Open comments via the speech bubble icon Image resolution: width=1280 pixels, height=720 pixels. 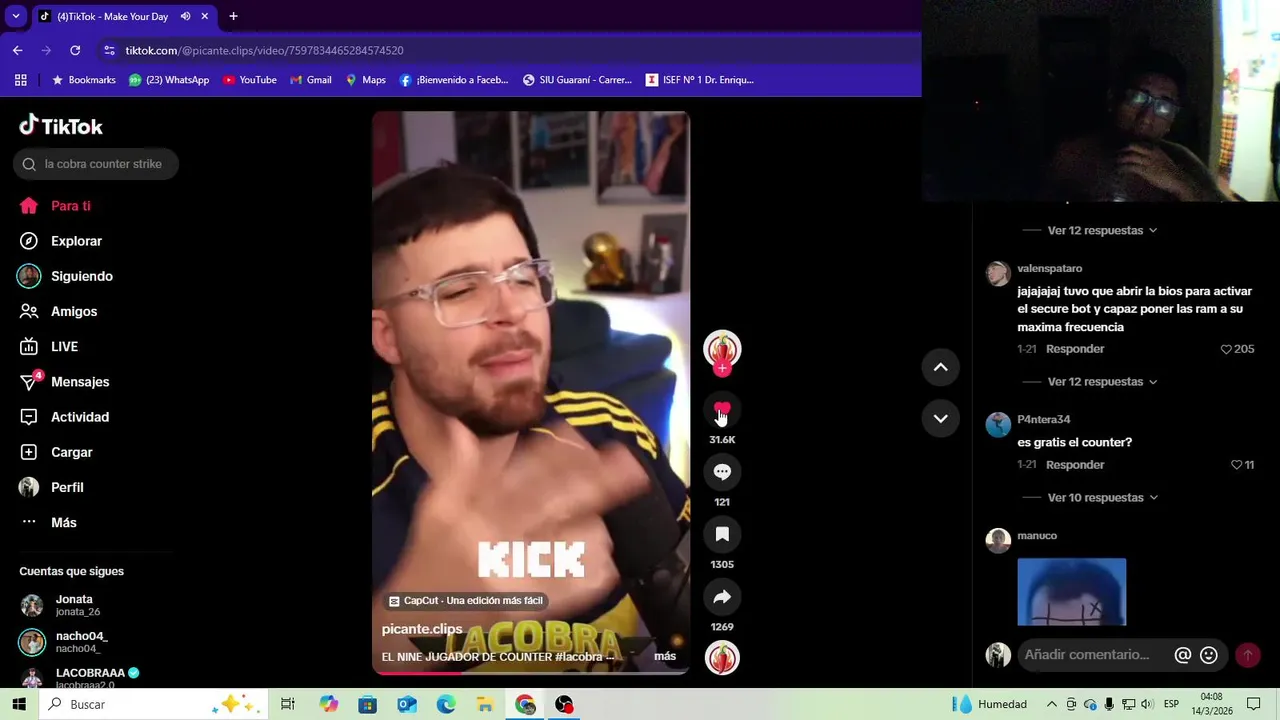pyautogui.click(x=722, y=472)
